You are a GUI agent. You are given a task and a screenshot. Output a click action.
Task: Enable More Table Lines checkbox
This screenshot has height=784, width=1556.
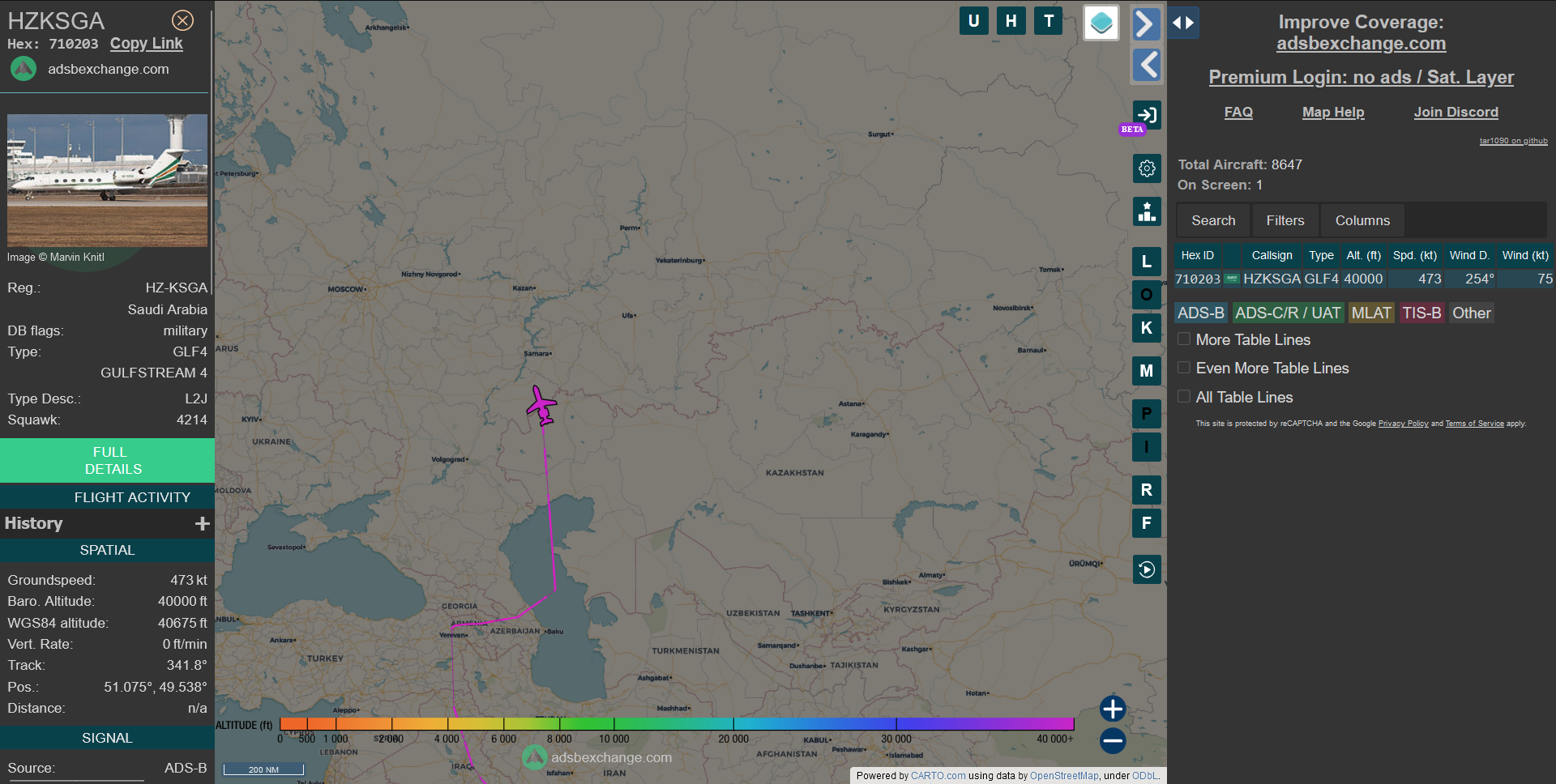pos(1184,339)
